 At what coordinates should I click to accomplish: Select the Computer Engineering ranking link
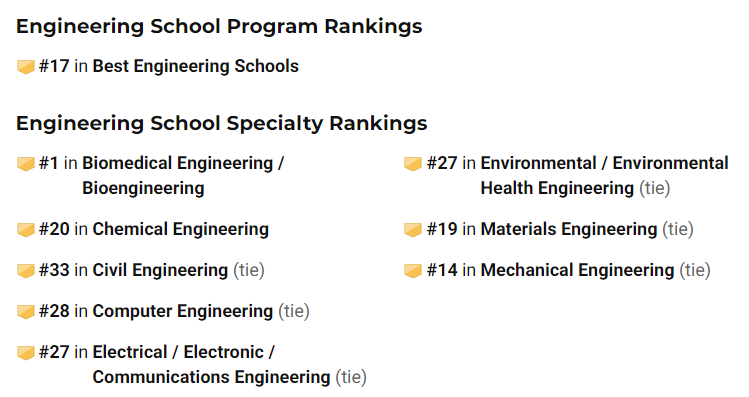tap(182, 311)
